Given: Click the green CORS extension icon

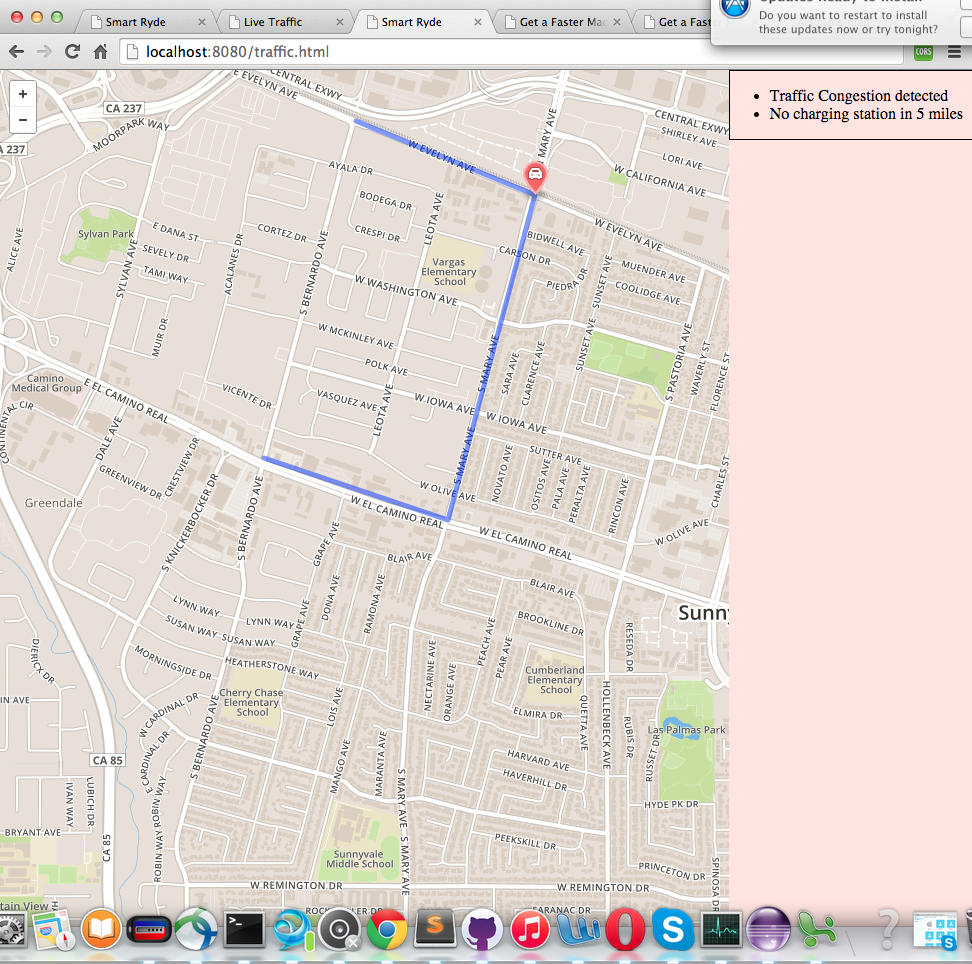Looking at the screenshot, I should tap(923, 52).
